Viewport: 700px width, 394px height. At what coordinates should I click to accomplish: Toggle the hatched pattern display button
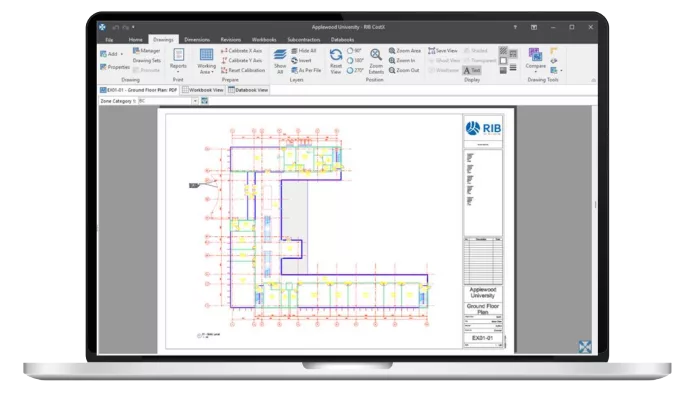[503, 51]
